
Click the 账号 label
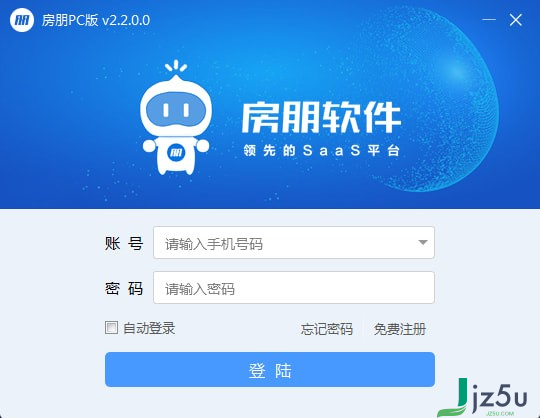click(124, 243)
